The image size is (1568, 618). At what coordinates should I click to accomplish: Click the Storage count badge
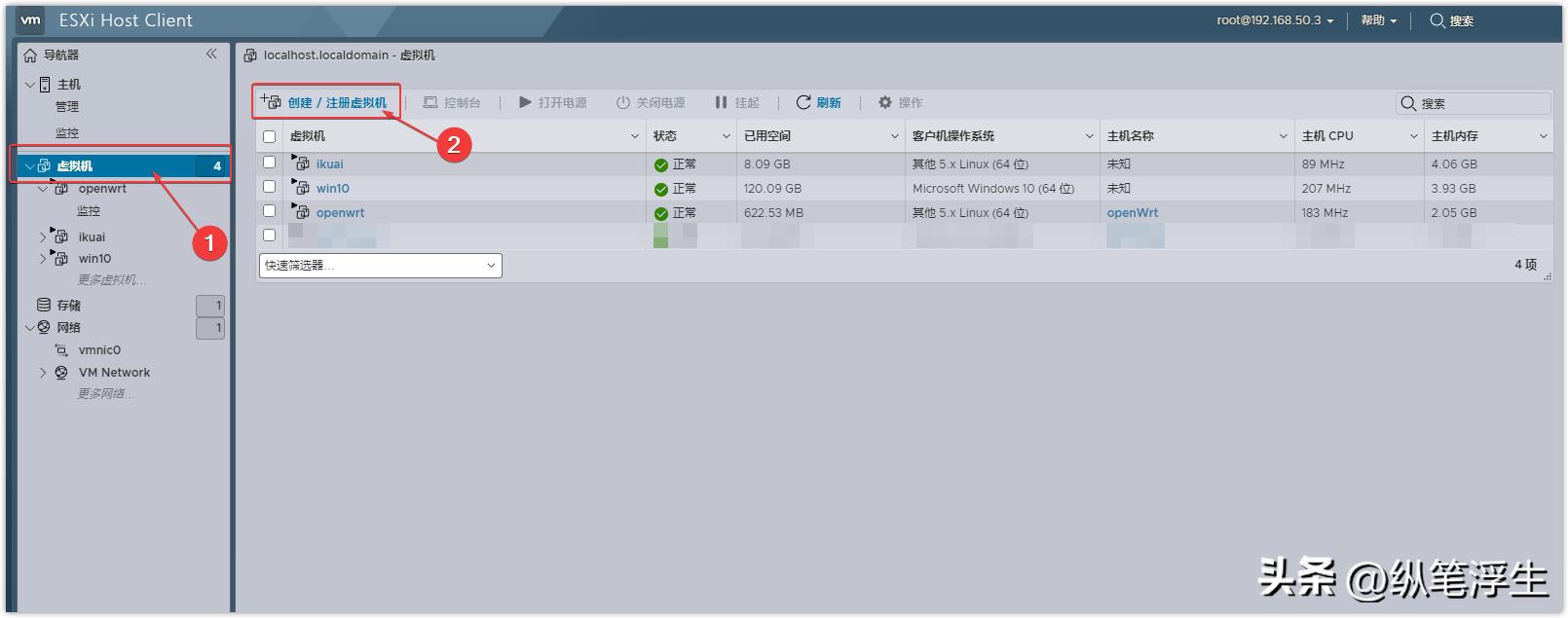pos(210,306)
